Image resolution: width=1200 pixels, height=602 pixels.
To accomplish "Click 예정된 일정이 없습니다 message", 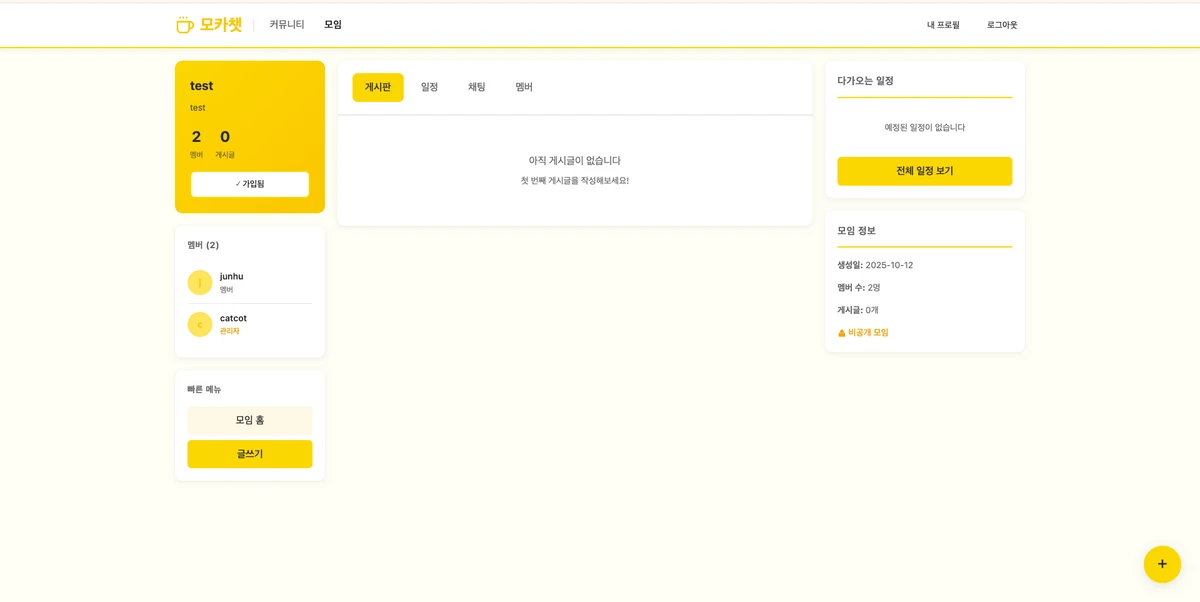I will [925, 128].
